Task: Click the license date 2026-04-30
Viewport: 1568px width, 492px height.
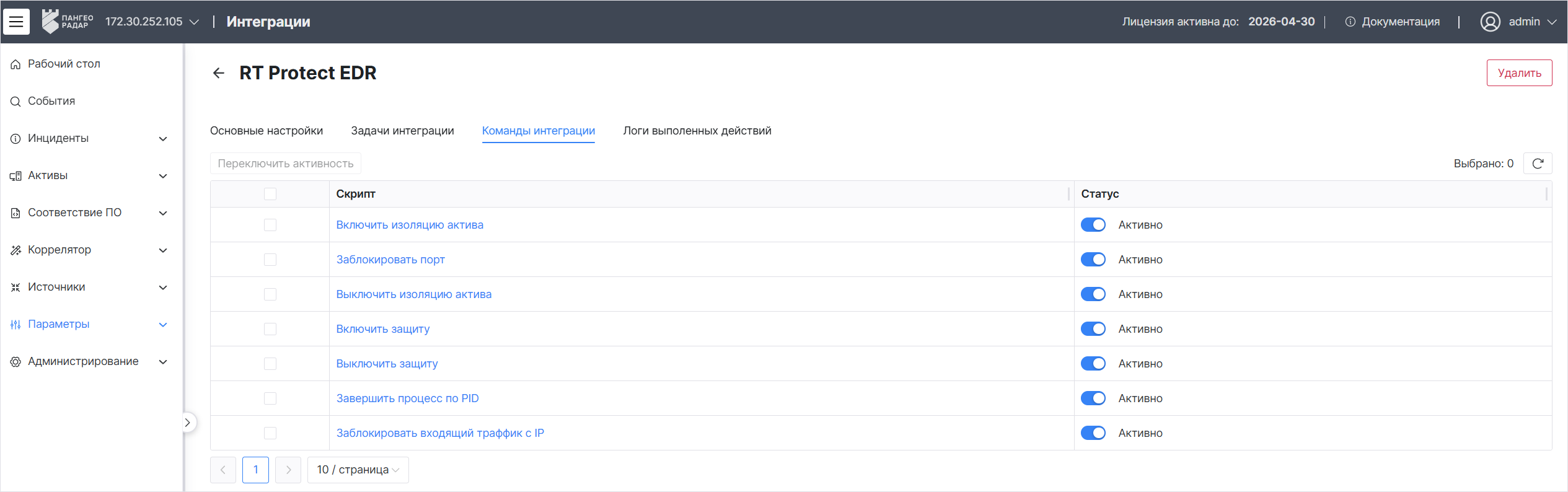Action: tap(1281, 22)
